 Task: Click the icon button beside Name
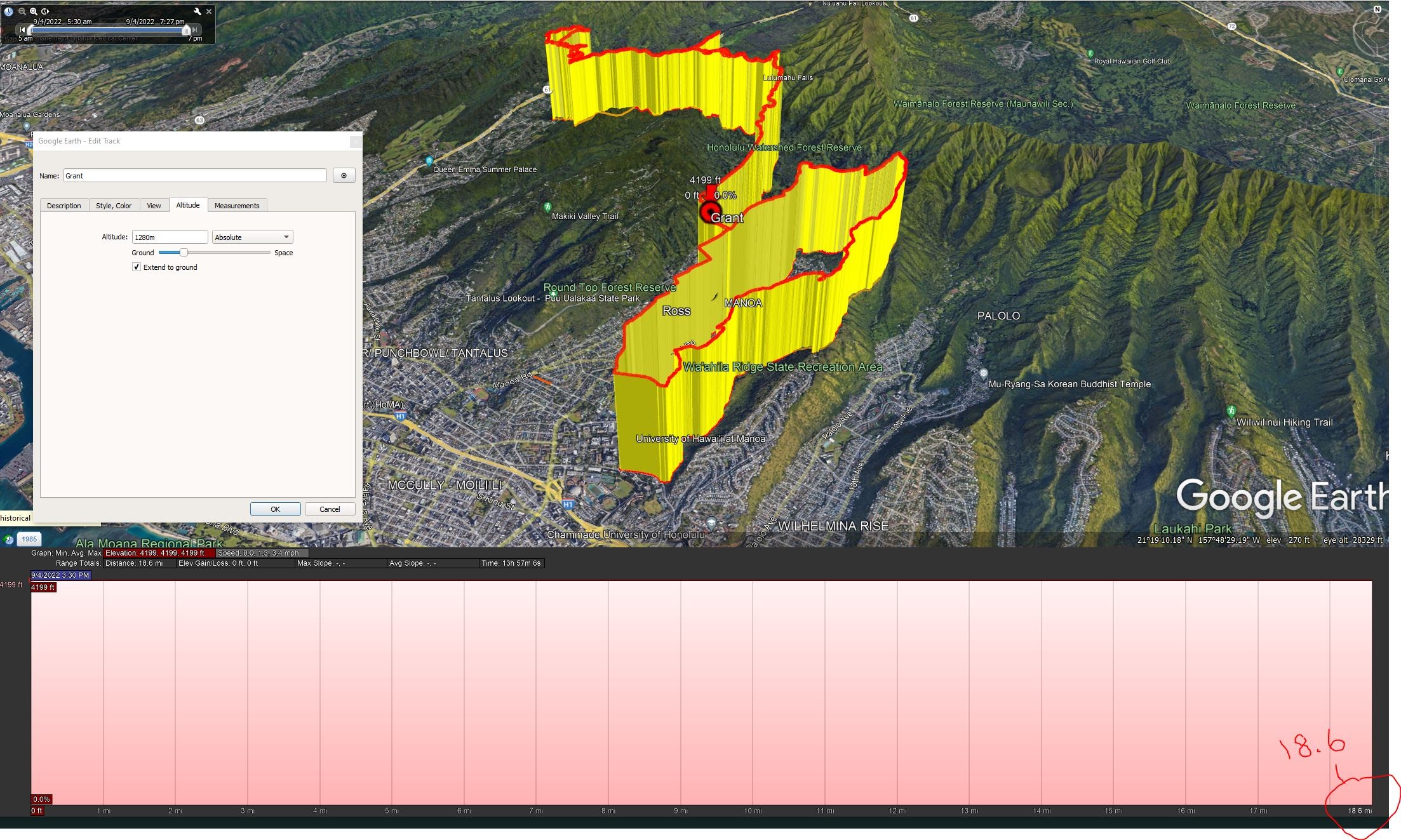point(344,176)
